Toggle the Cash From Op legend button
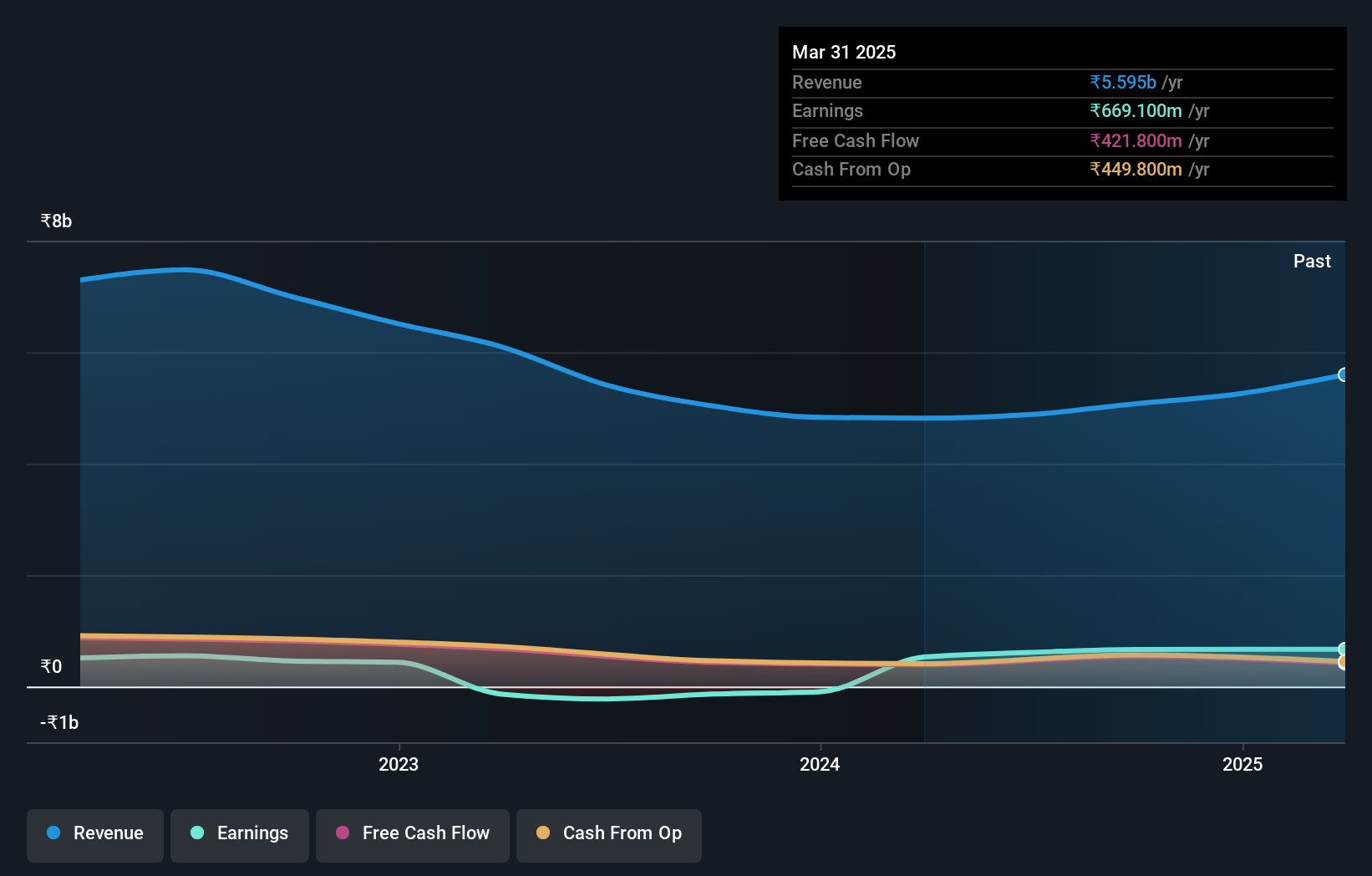This screenshot has height=876, width=1372. point(609,835)
